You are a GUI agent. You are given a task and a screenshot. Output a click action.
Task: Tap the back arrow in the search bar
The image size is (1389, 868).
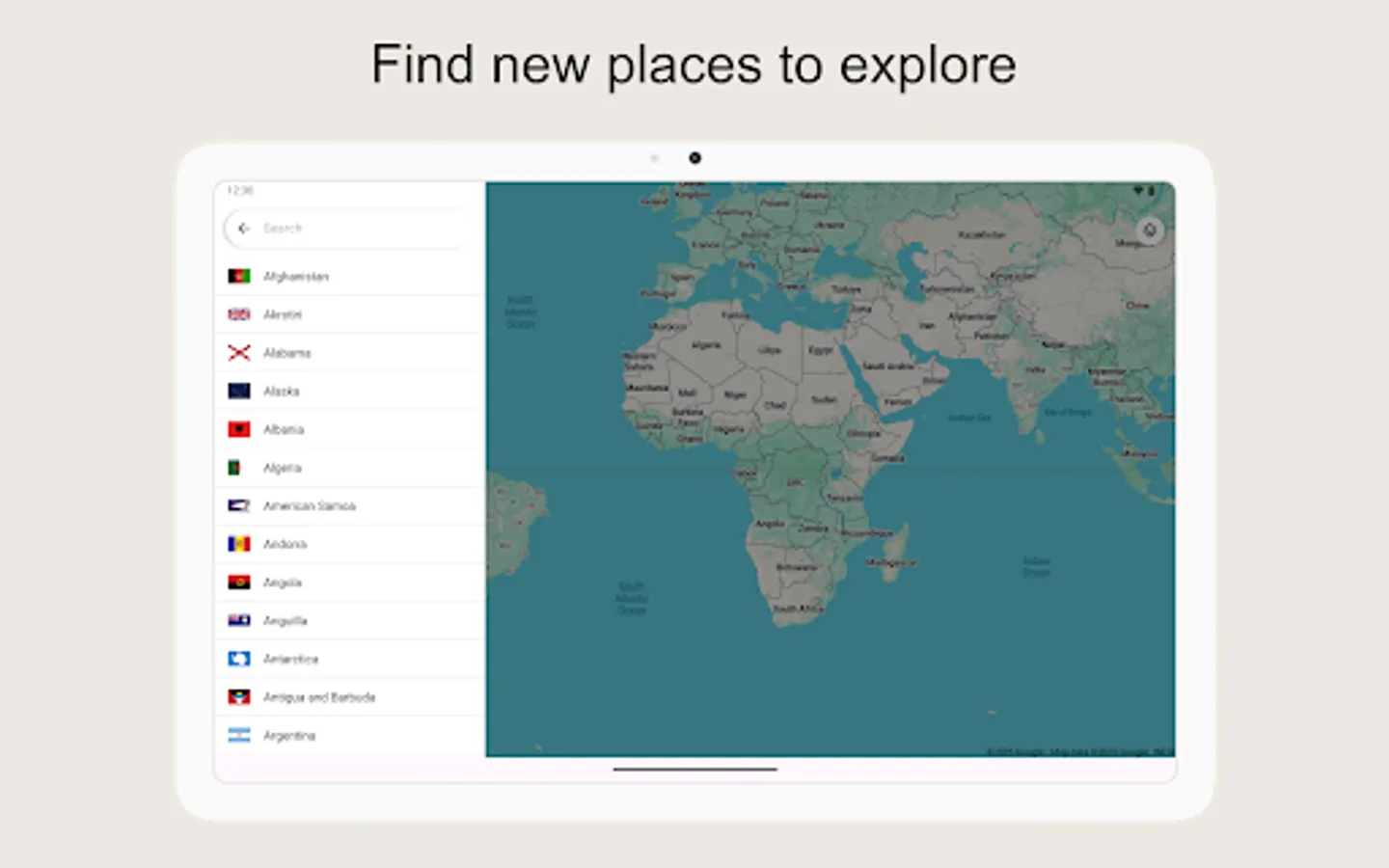click(244, 229)
